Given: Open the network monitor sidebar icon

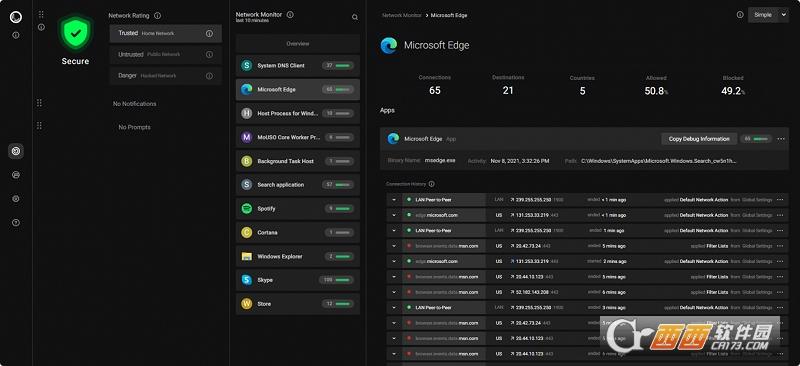Looking at the screenshot, I should pos(16,151).
